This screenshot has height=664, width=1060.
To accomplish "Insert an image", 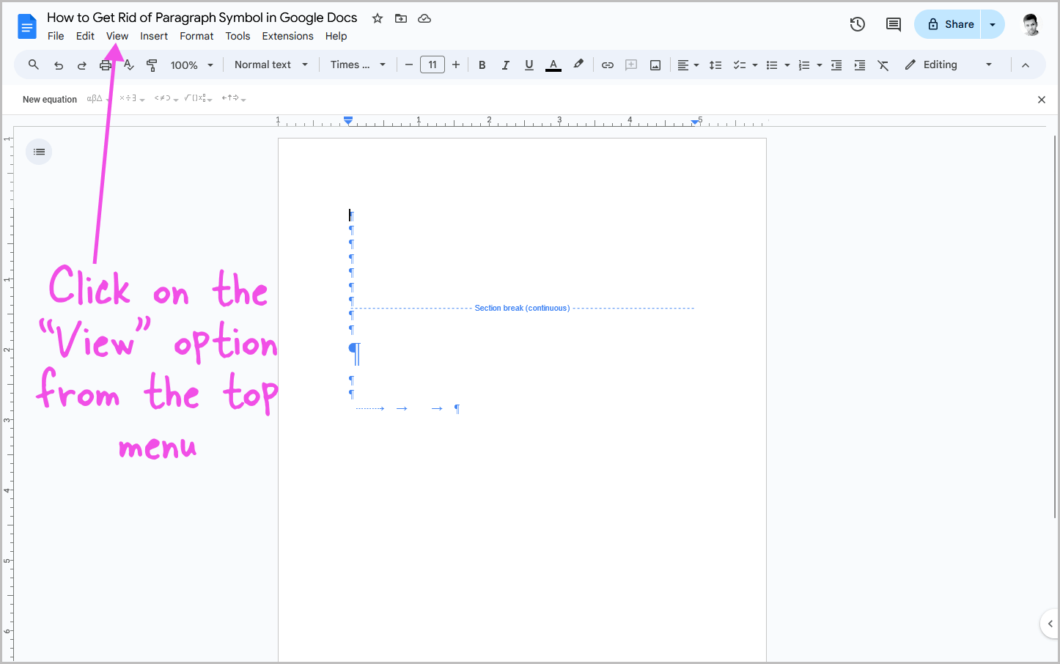I will pos(655,65).
